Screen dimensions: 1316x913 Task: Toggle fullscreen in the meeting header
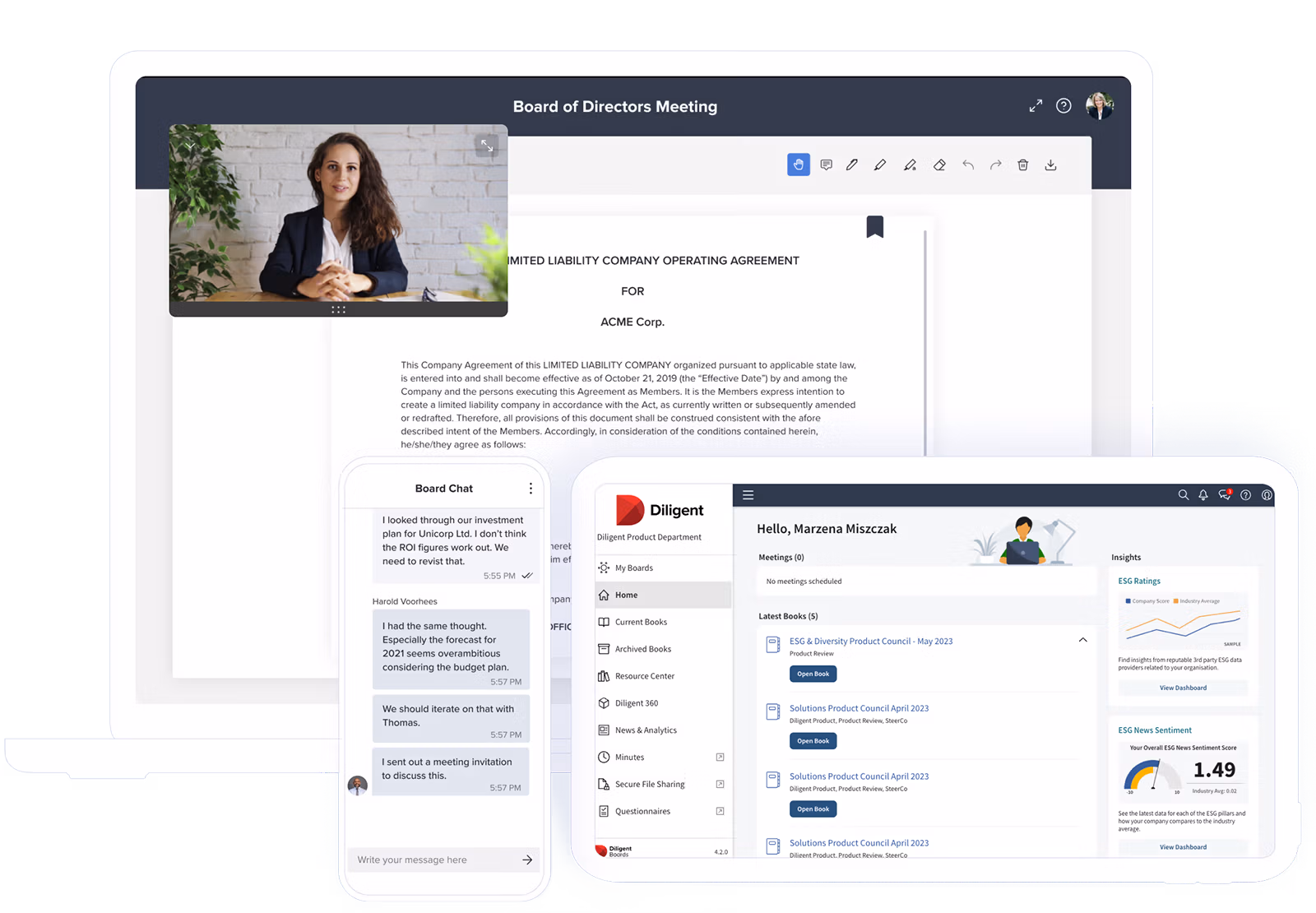(x=1036, y=106)
